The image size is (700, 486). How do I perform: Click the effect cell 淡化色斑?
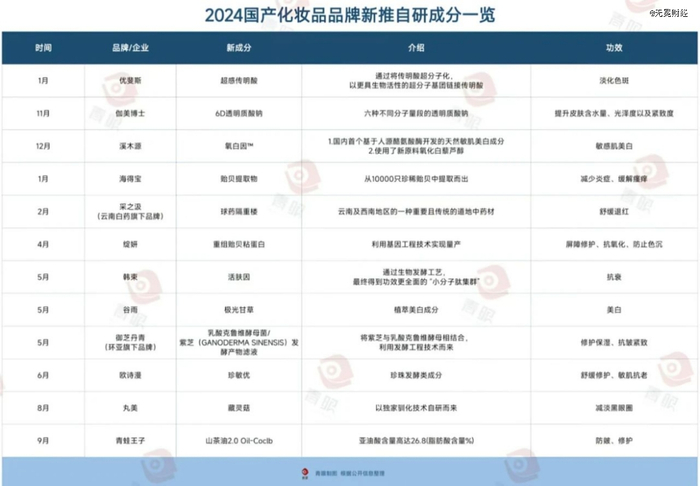point(614,81)
